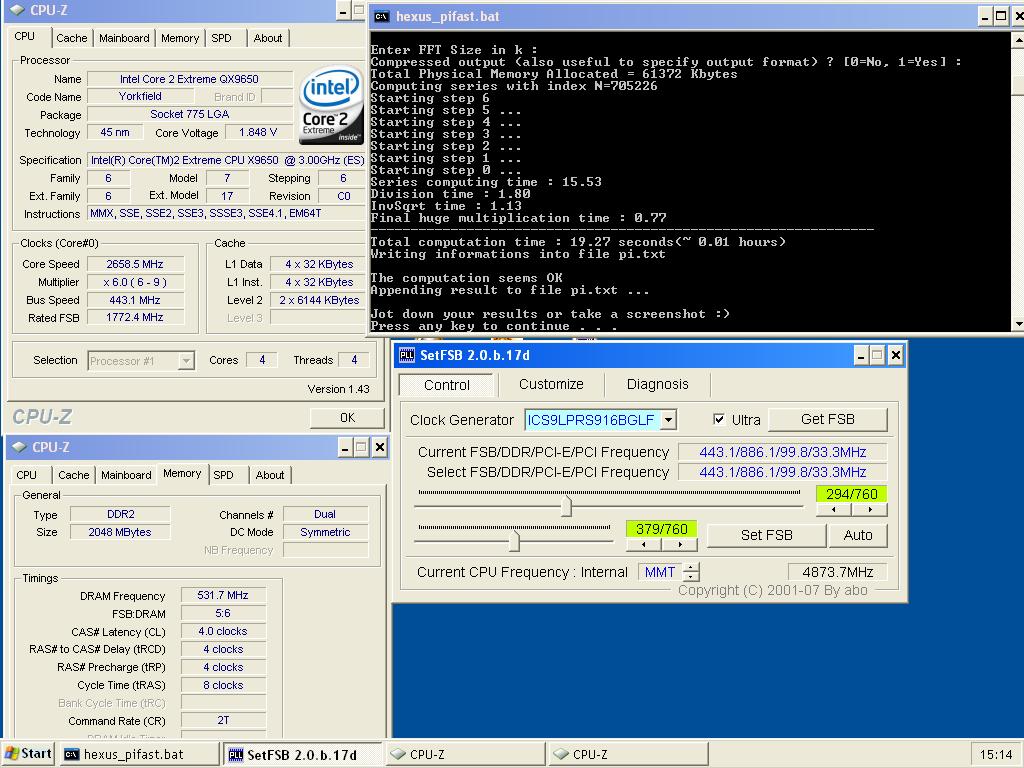Click the FSB:DRAM 5:6 value
Viewport: 1024px width, 768px height.
pos(223,613)
